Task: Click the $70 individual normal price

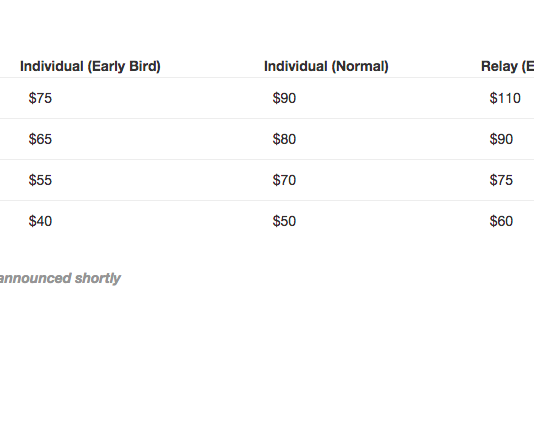Action: [x=284, y=180]
